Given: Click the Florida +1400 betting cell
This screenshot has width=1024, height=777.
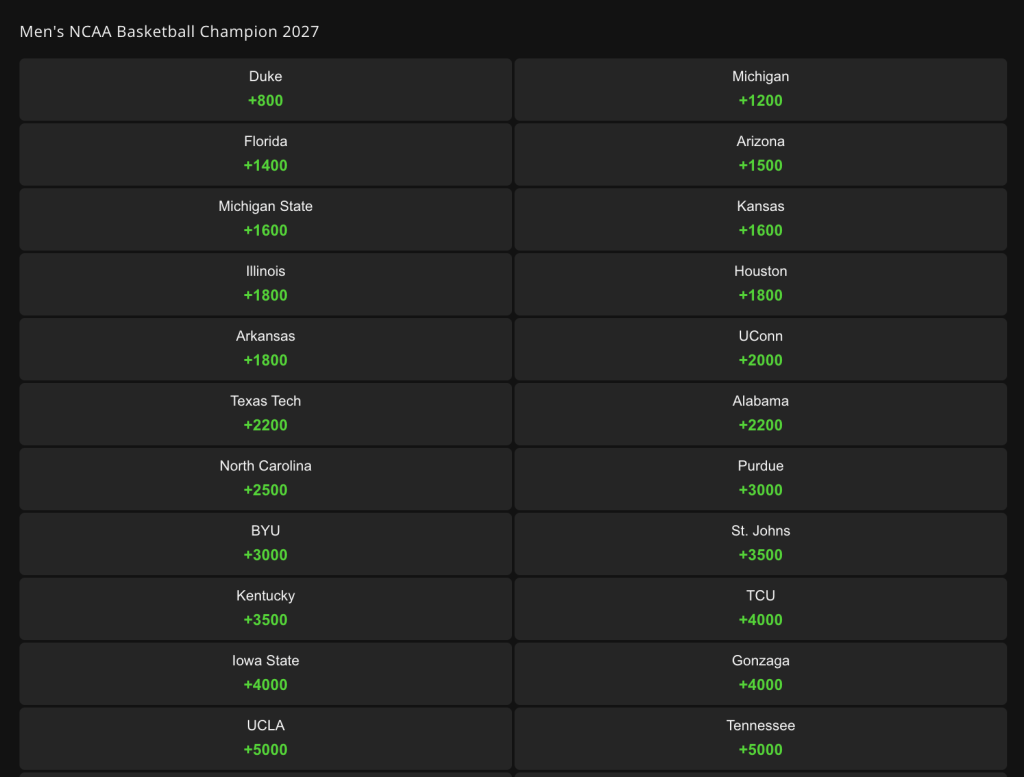Looking at the screenshot, I should (265, 154).
